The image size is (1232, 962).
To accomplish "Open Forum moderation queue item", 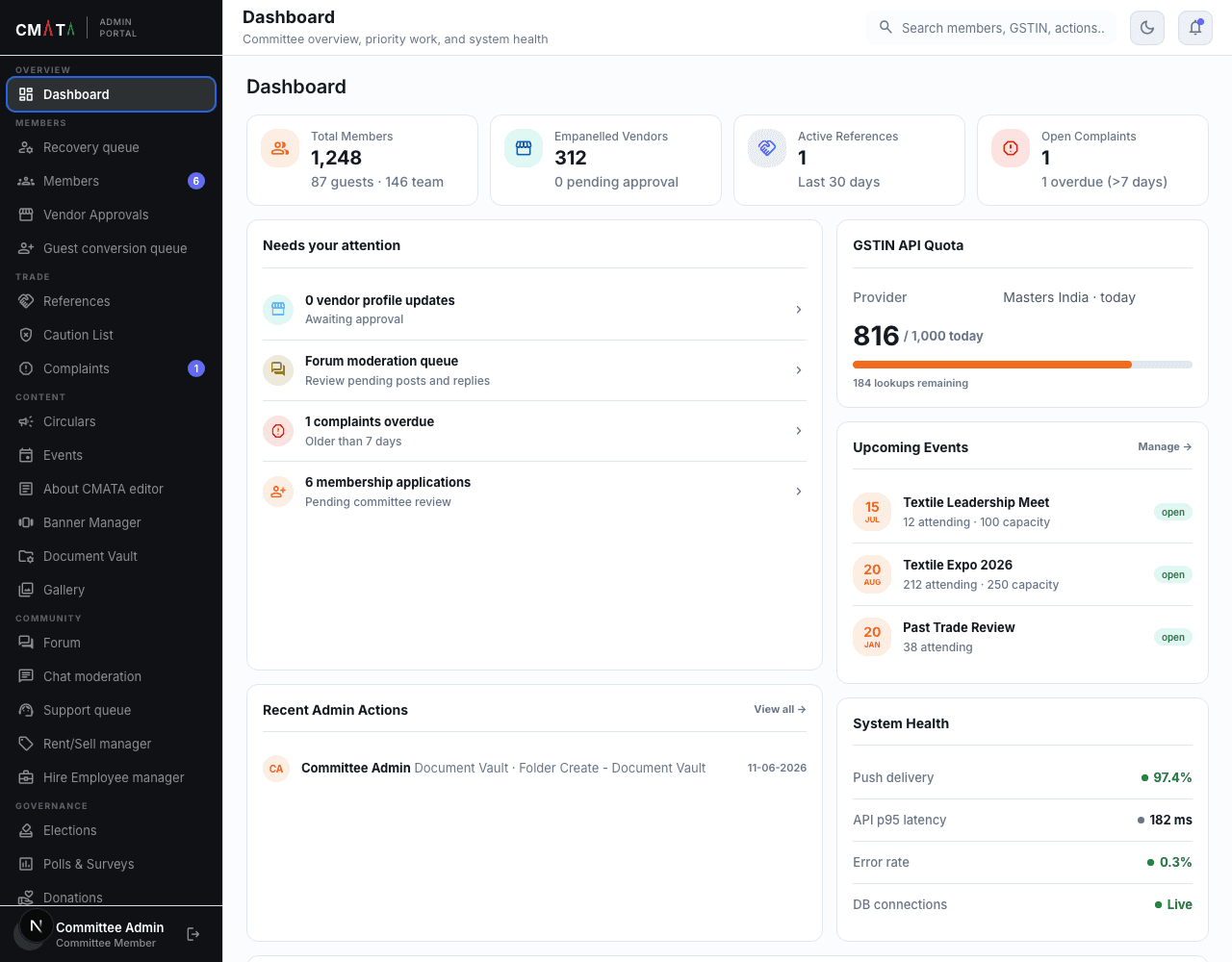I will point(534,370).
